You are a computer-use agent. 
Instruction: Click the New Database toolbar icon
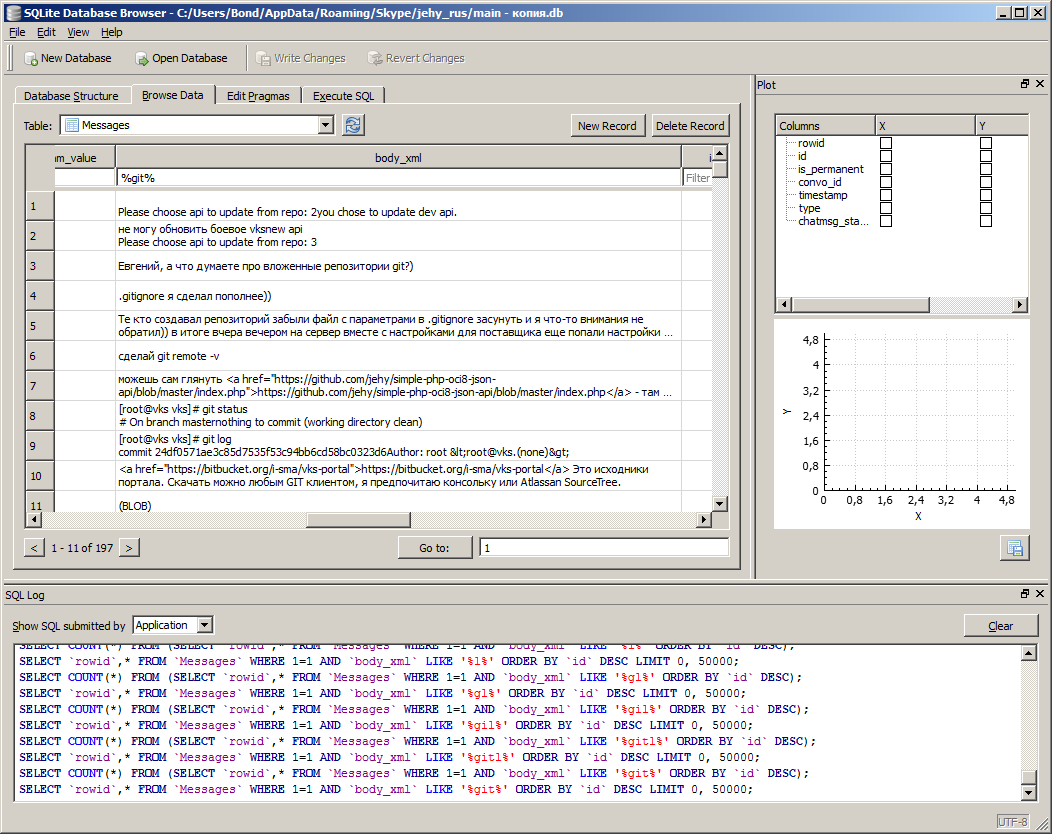point(31,59)
